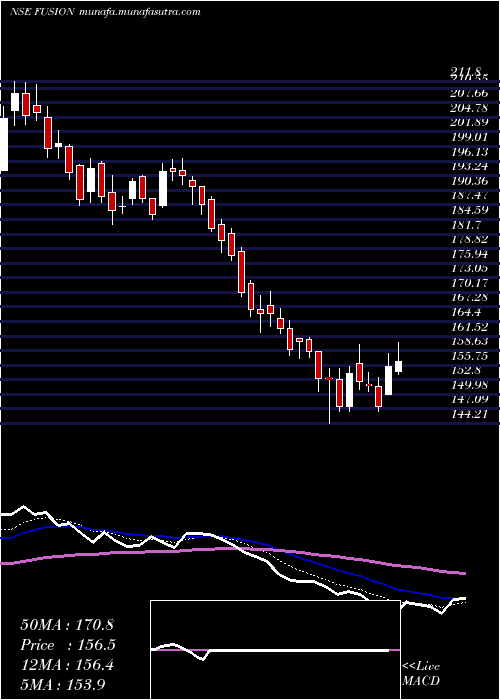Click the <<Live MACD label
The width and height of the screenshot is (500, 700).
[x=421, y=673]
